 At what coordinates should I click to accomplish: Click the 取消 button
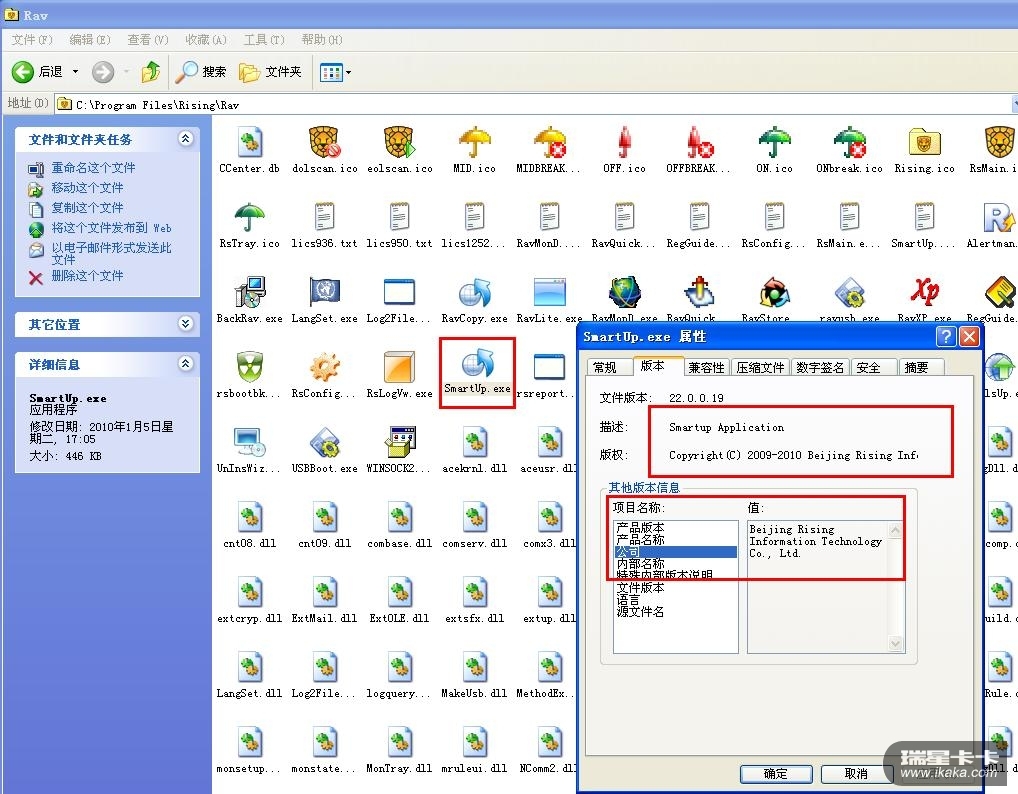pyautogui.click(x=856, y=773)
